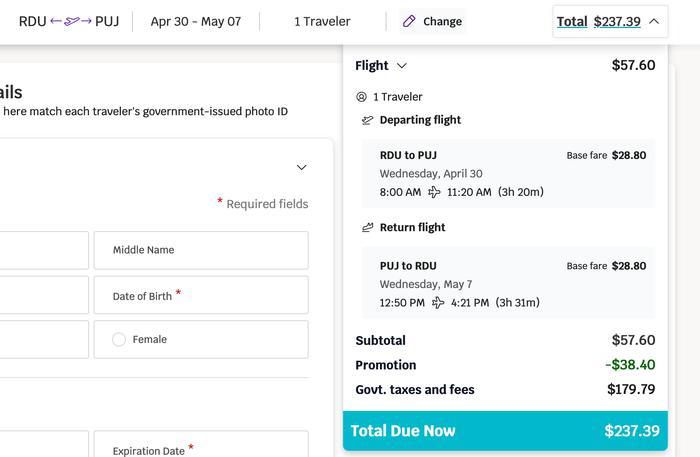Click plane icon between 8:00 AM and 11:20 AM
The height and width of the screenshot is (457, 700).
(434, 192)
